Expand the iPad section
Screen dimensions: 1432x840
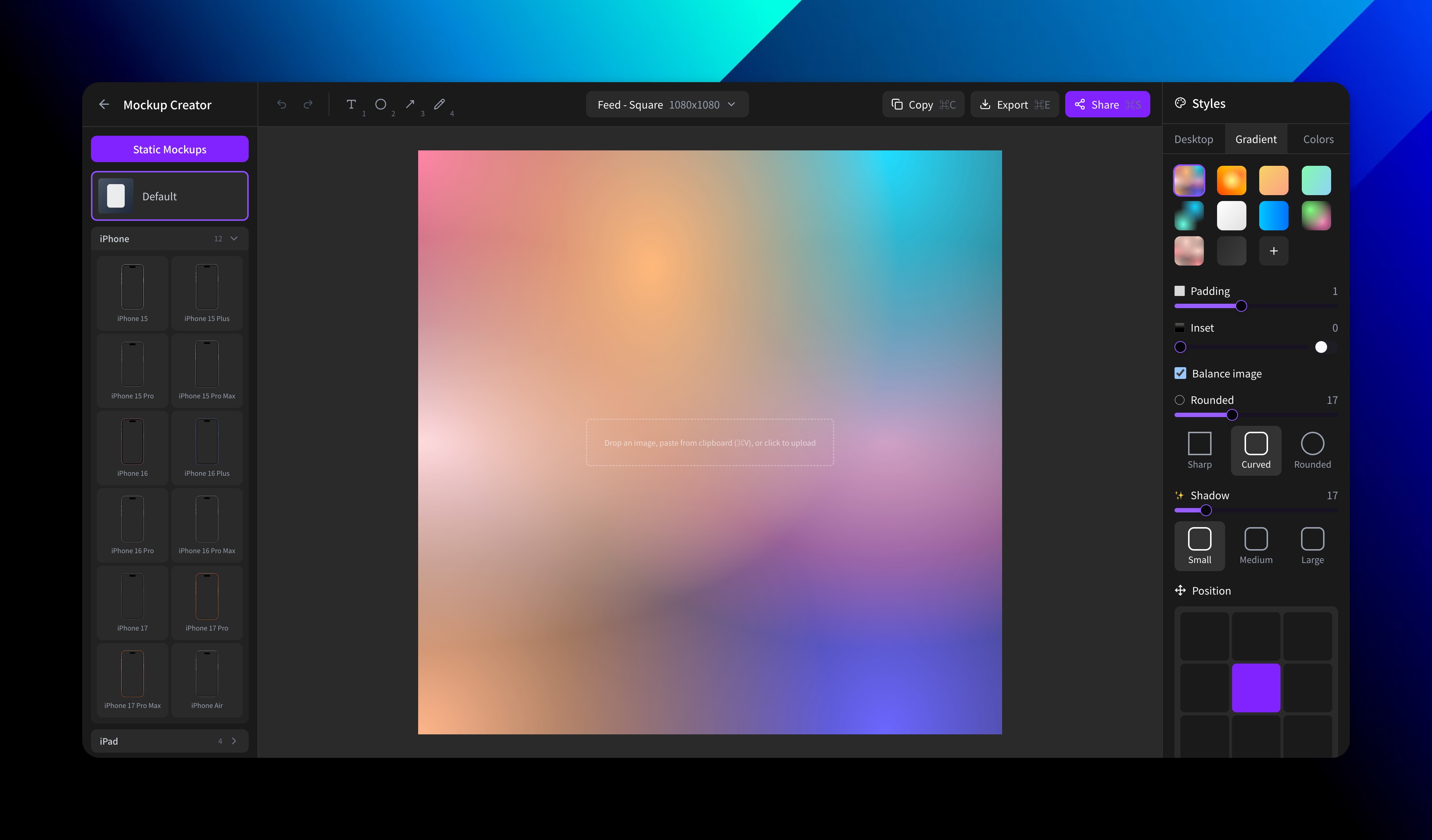(169, 741)
